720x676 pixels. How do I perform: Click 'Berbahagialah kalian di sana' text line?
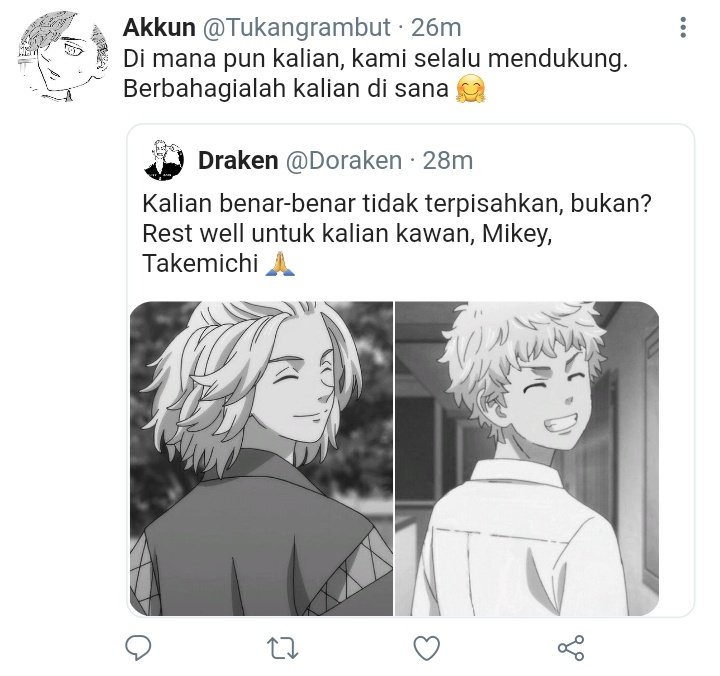(286, 88)
